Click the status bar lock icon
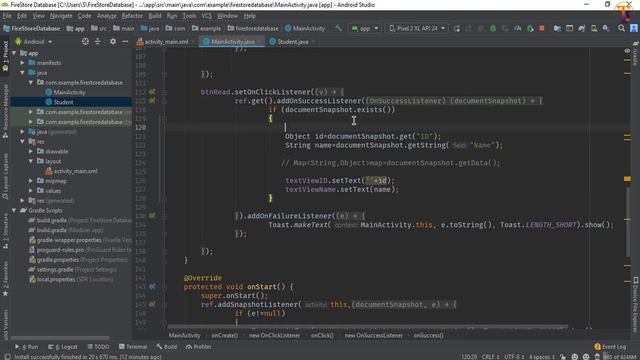The height and width of the screenshot is (360, 640). 563,357
